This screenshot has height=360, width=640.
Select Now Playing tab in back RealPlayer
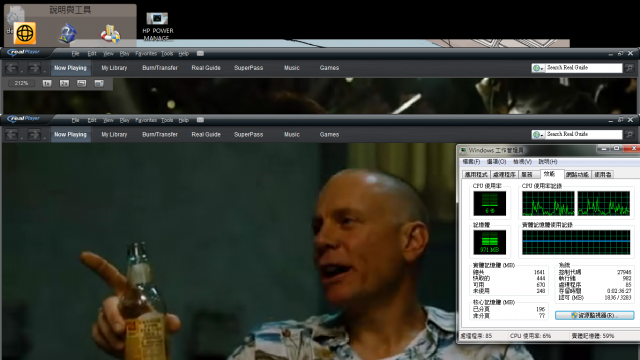coord(71,68)
